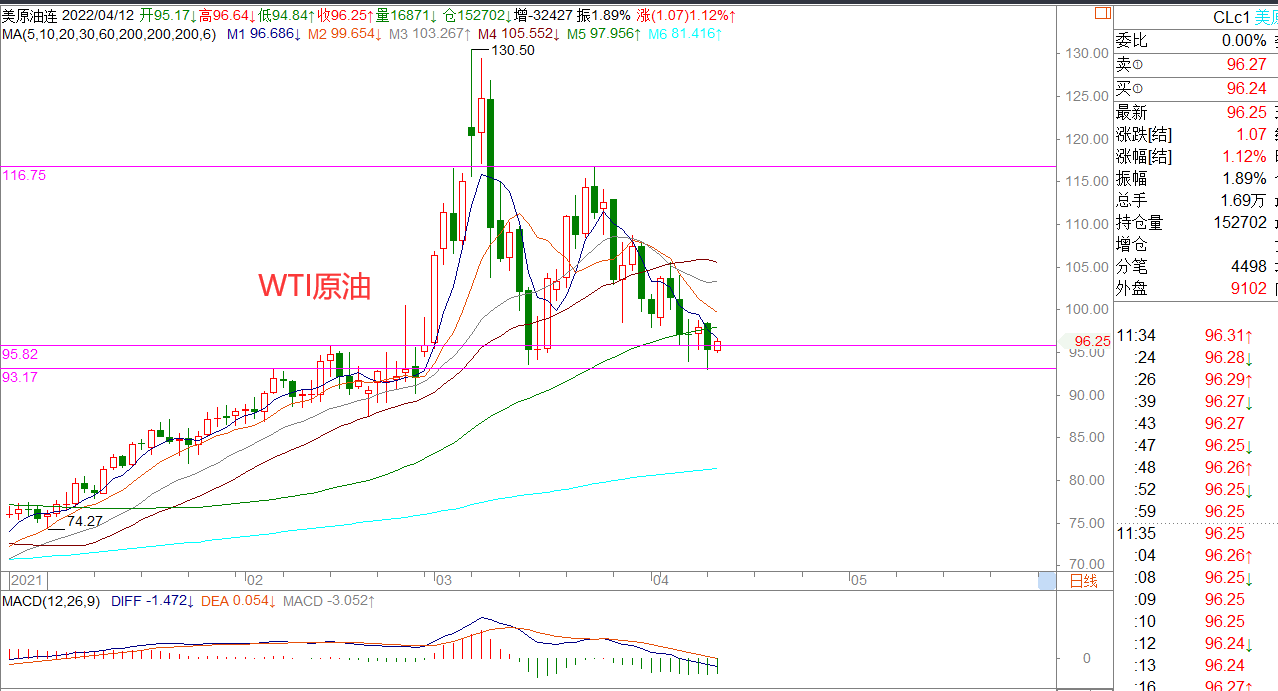
Task: Click the 分笔 value 4498
Action: pos(1248,266)
